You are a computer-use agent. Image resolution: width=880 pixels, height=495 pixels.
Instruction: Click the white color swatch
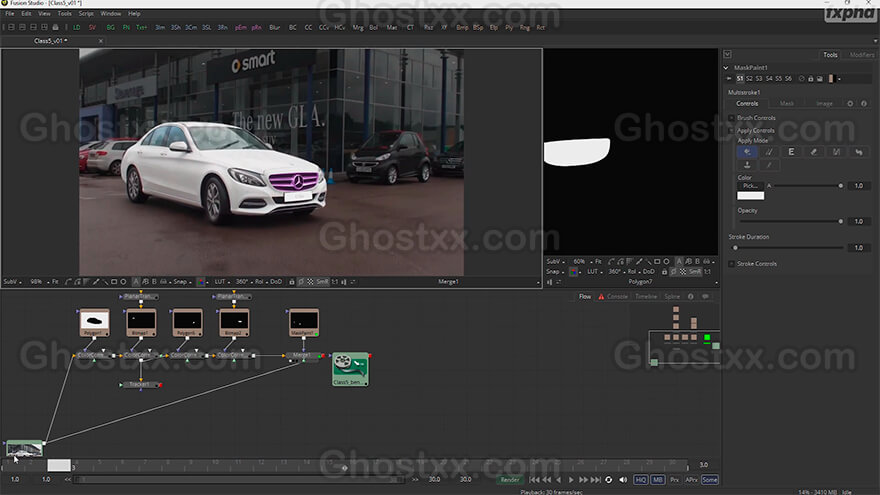pyautogui.click(x=750, y=196)
